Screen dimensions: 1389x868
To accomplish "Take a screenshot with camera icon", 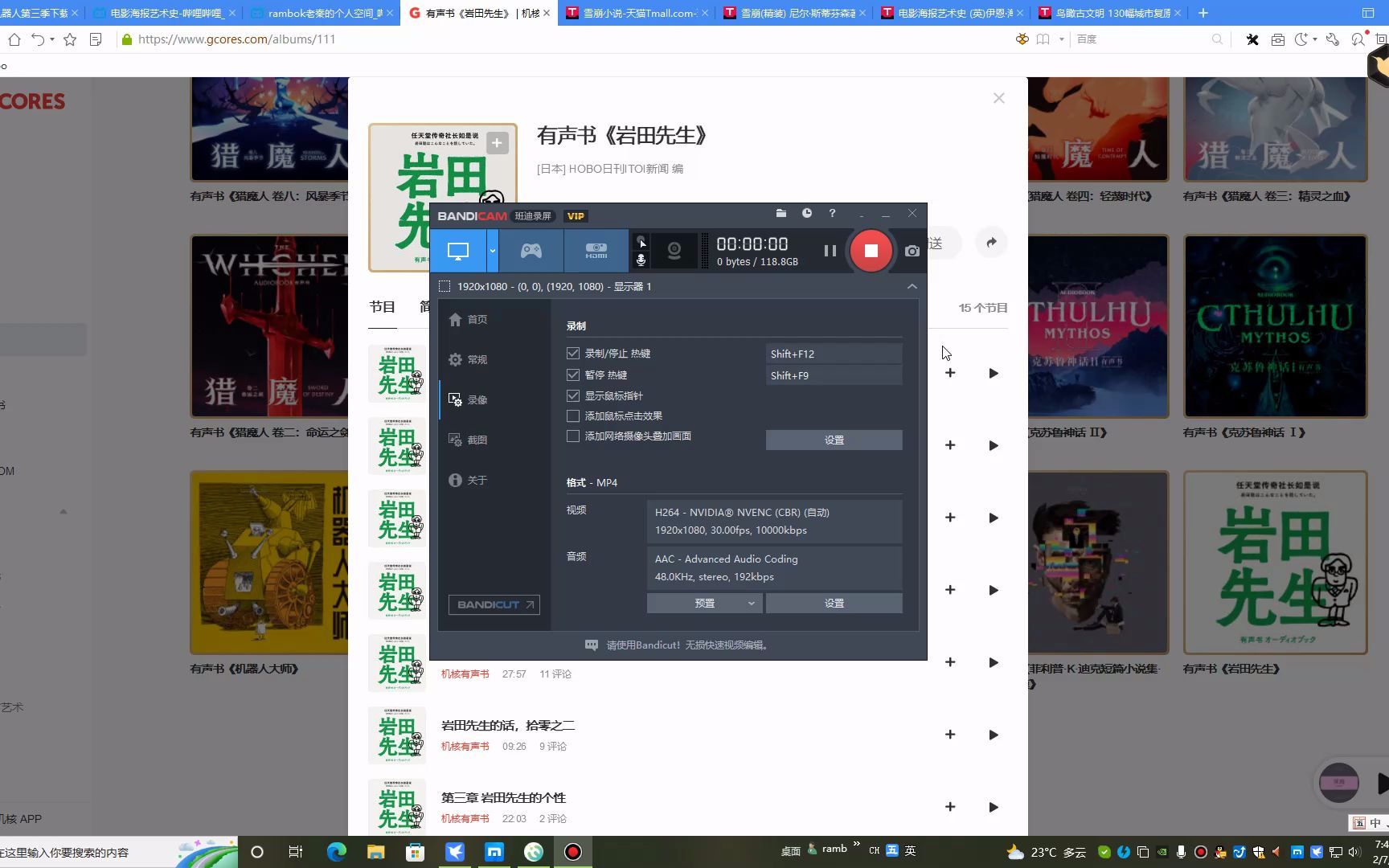I will click(912, 251).
